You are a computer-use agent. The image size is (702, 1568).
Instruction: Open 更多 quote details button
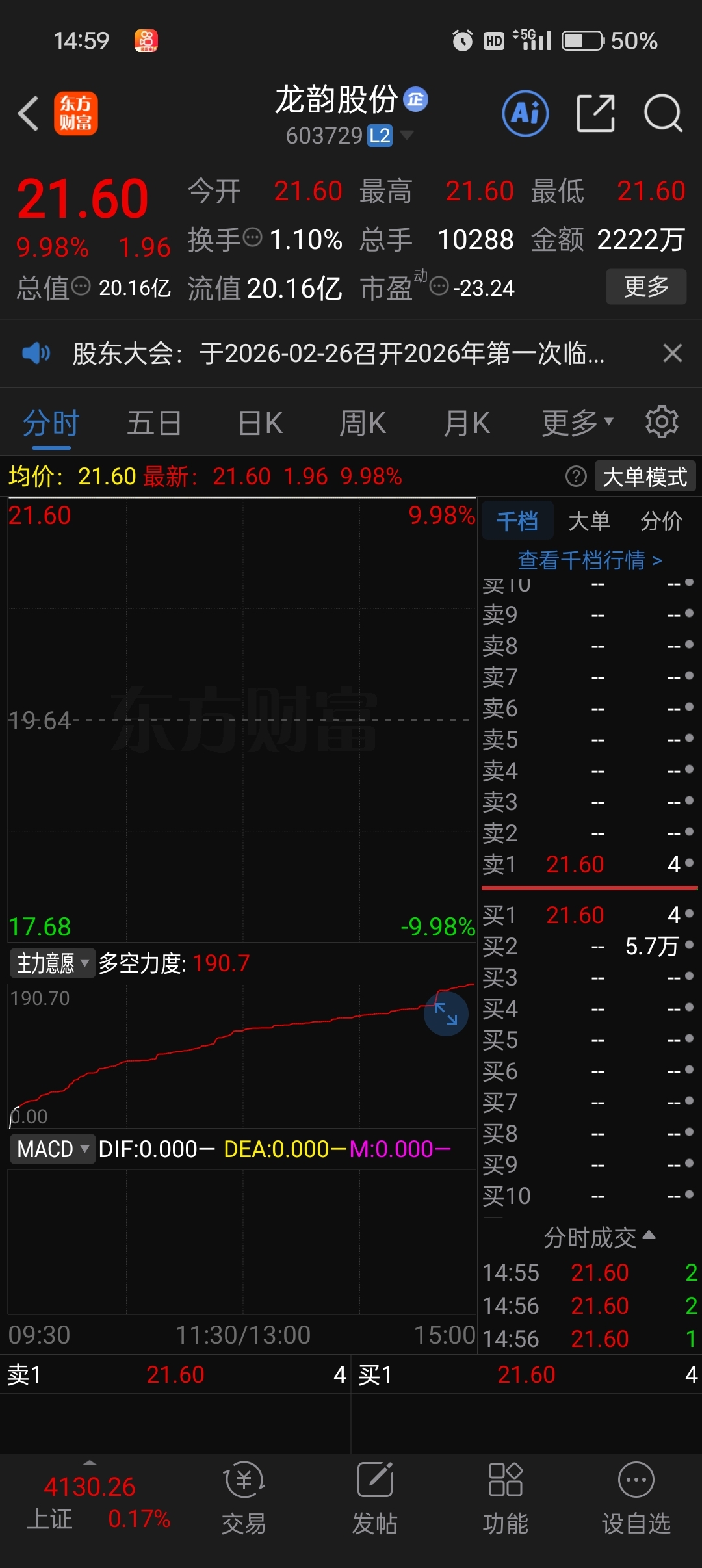[x=646, y=287]
